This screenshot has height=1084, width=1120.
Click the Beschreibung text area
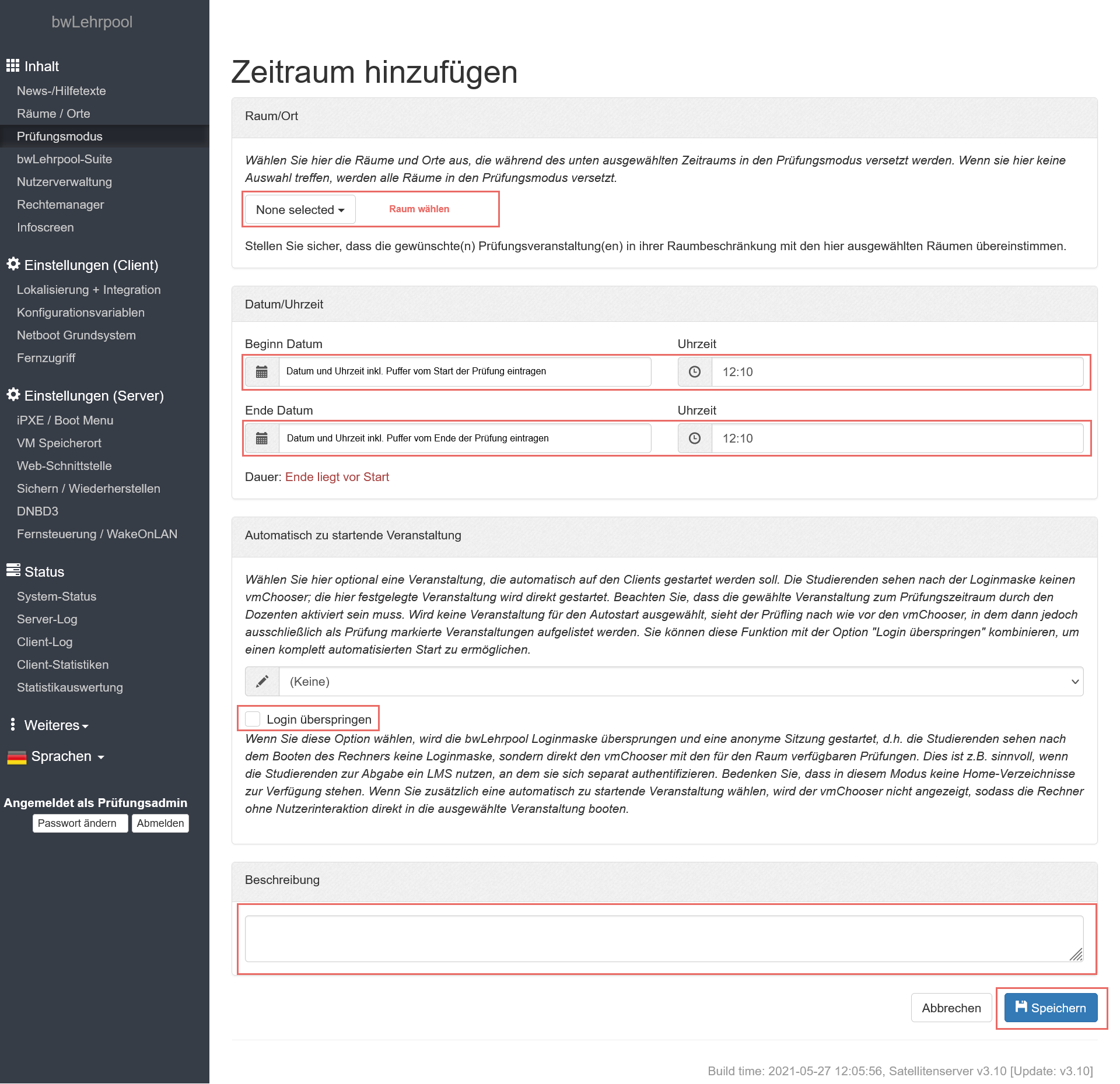pyautogui.click(x=664, y=938)
